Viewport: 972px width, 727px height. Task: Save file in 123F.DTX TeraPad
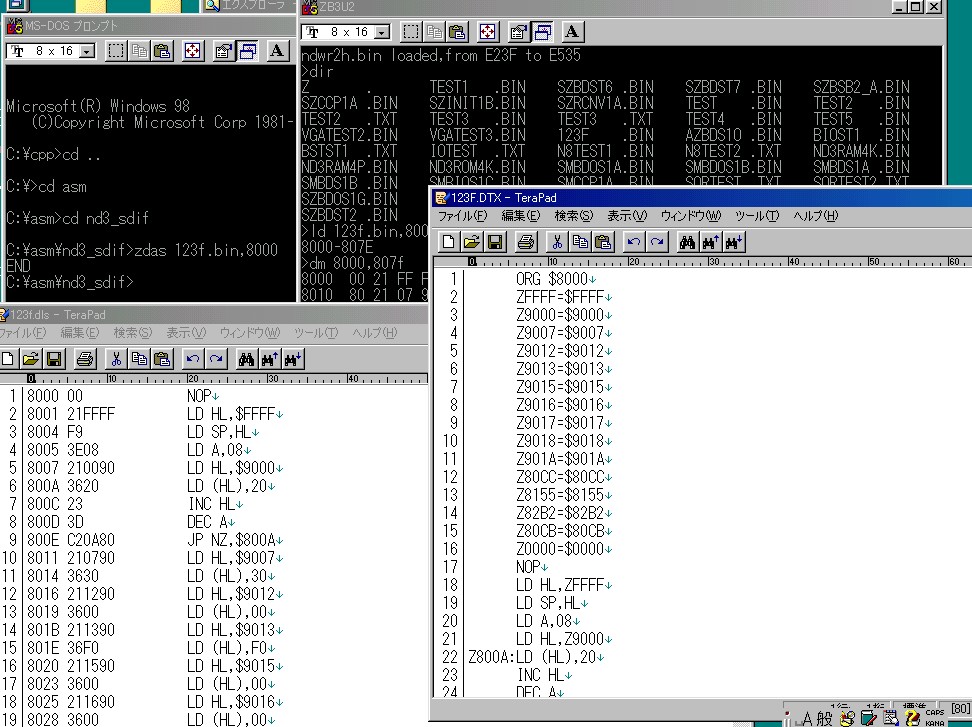[x=495, y=242]
